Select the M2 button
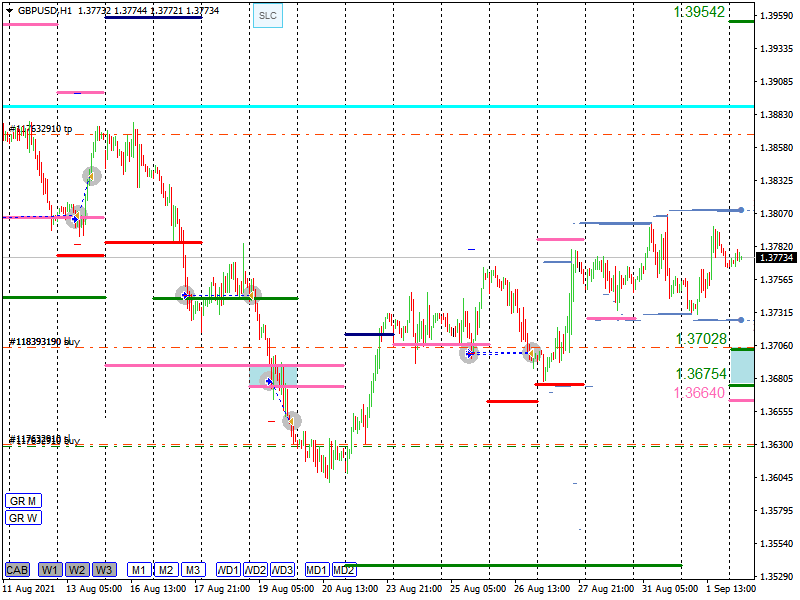 point(166,570)
